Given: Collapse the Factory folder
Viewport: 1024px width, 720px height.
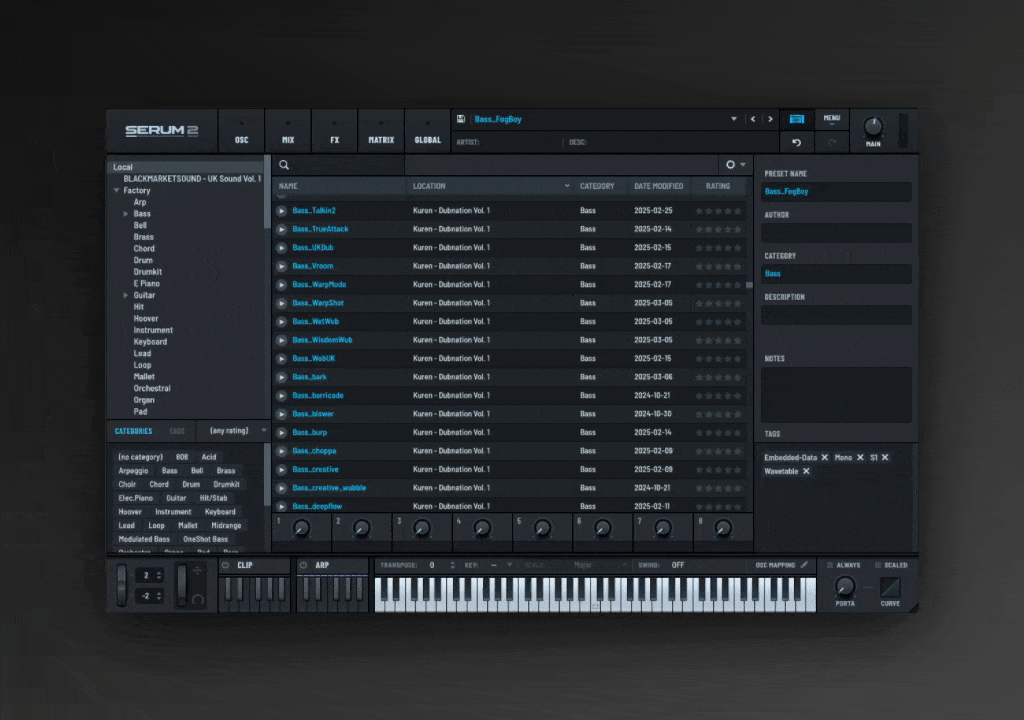Looking at the screenshot, I should [x=116, y=191].
